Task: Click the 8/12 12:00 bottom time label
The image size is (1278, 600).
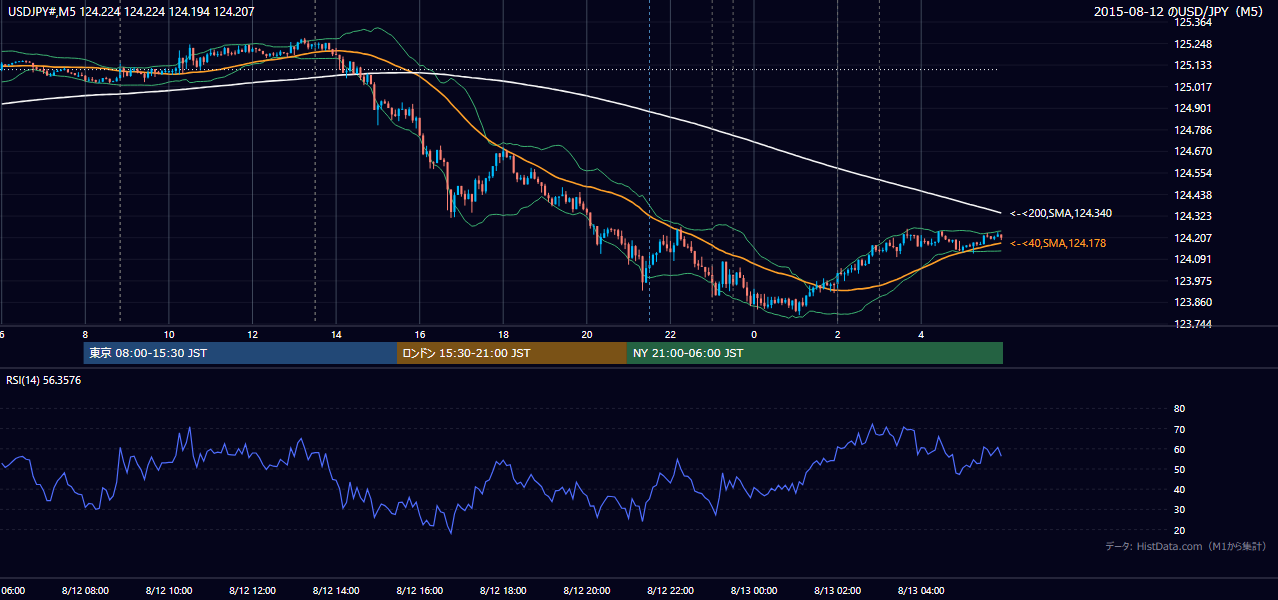Action: [x=252, y=590]
